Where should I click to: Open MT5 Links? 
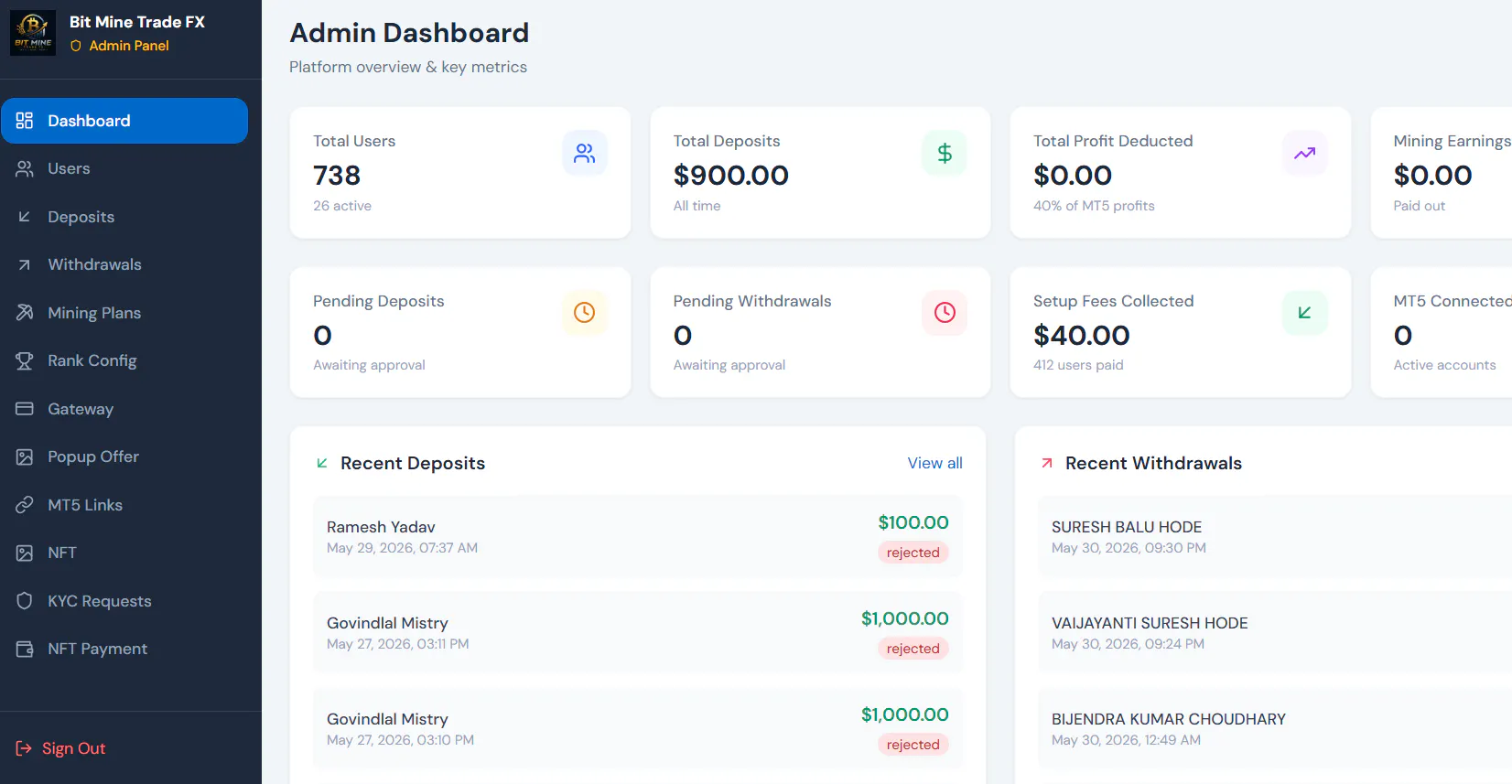(x=124, y=505)
